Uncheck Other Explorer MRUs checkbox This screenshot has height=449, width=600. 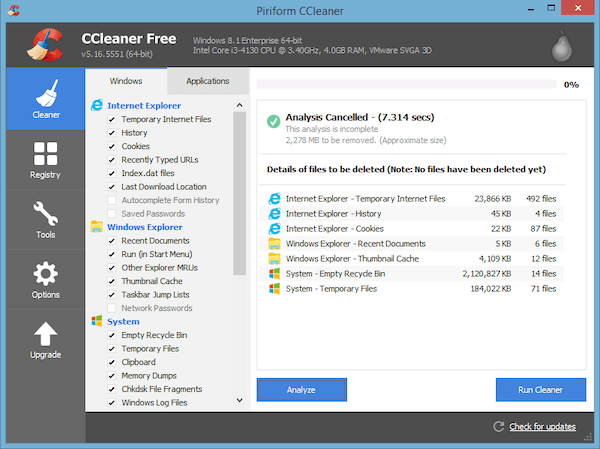(x=112, y=268)
